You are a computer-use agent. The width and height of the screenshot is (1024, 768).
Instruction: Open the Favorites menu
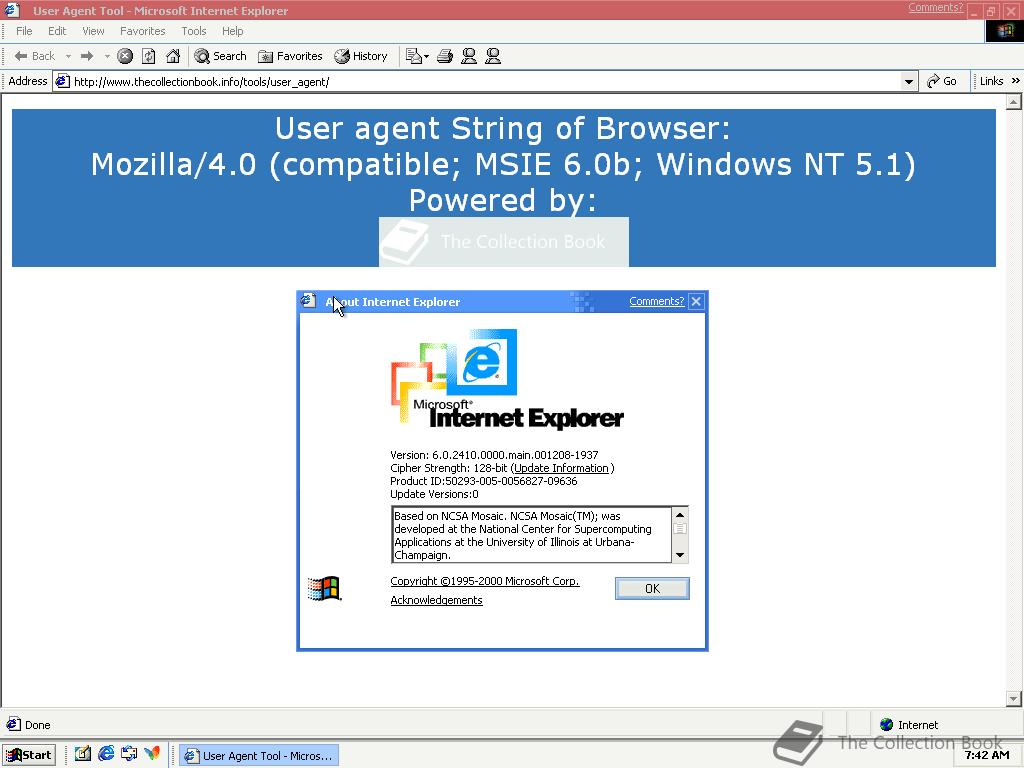pyautogui.click(x=142, y=31)
